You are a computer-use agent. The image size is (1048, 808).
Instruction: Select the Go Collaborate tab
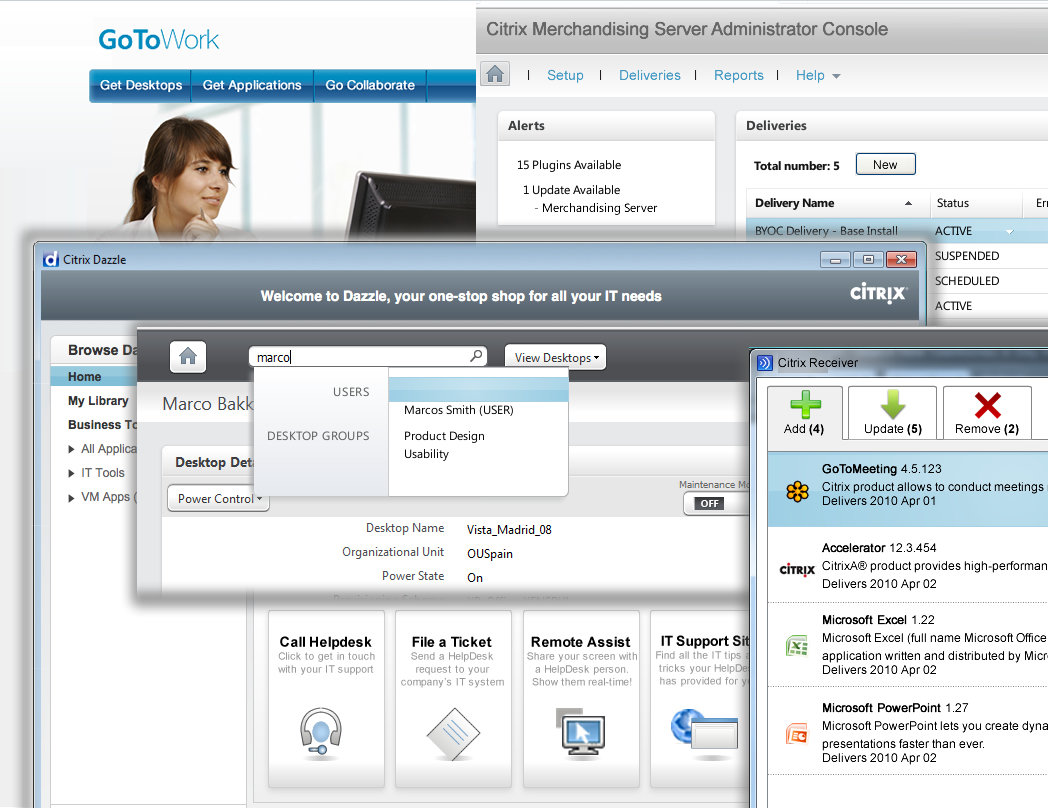coord(370,86)
